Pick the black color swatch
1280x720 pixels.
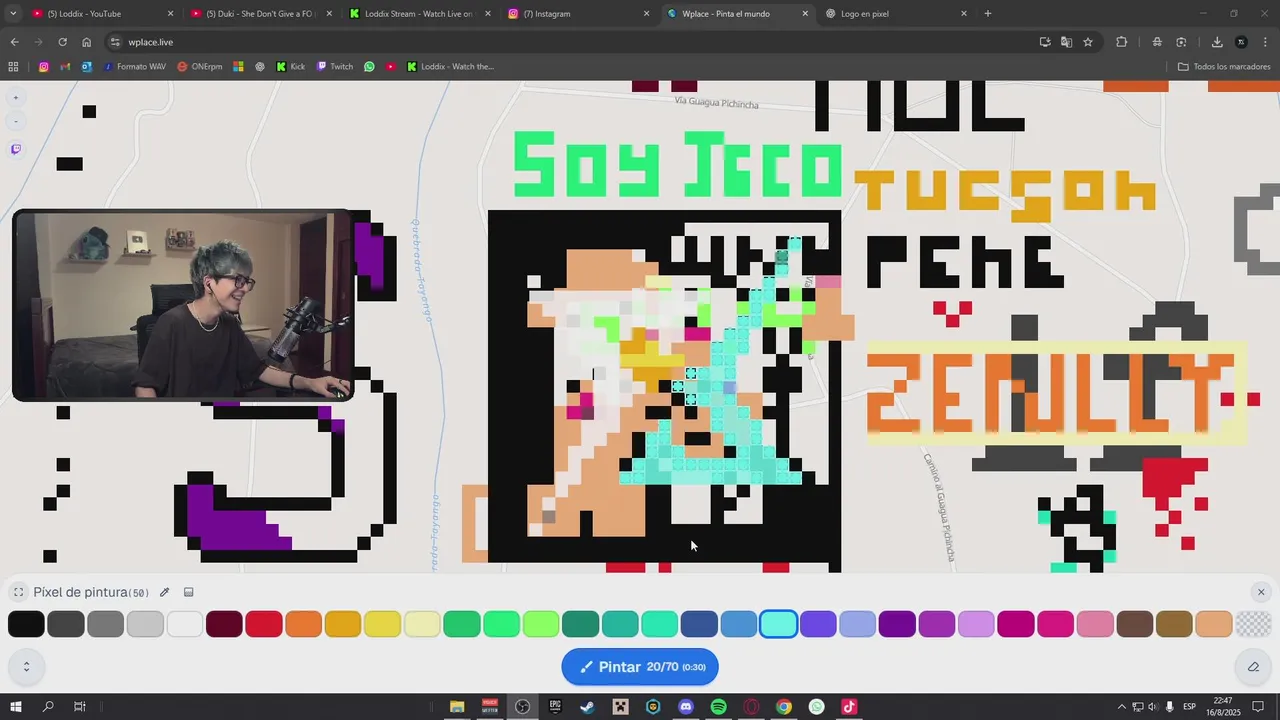[x=26, y=624]
